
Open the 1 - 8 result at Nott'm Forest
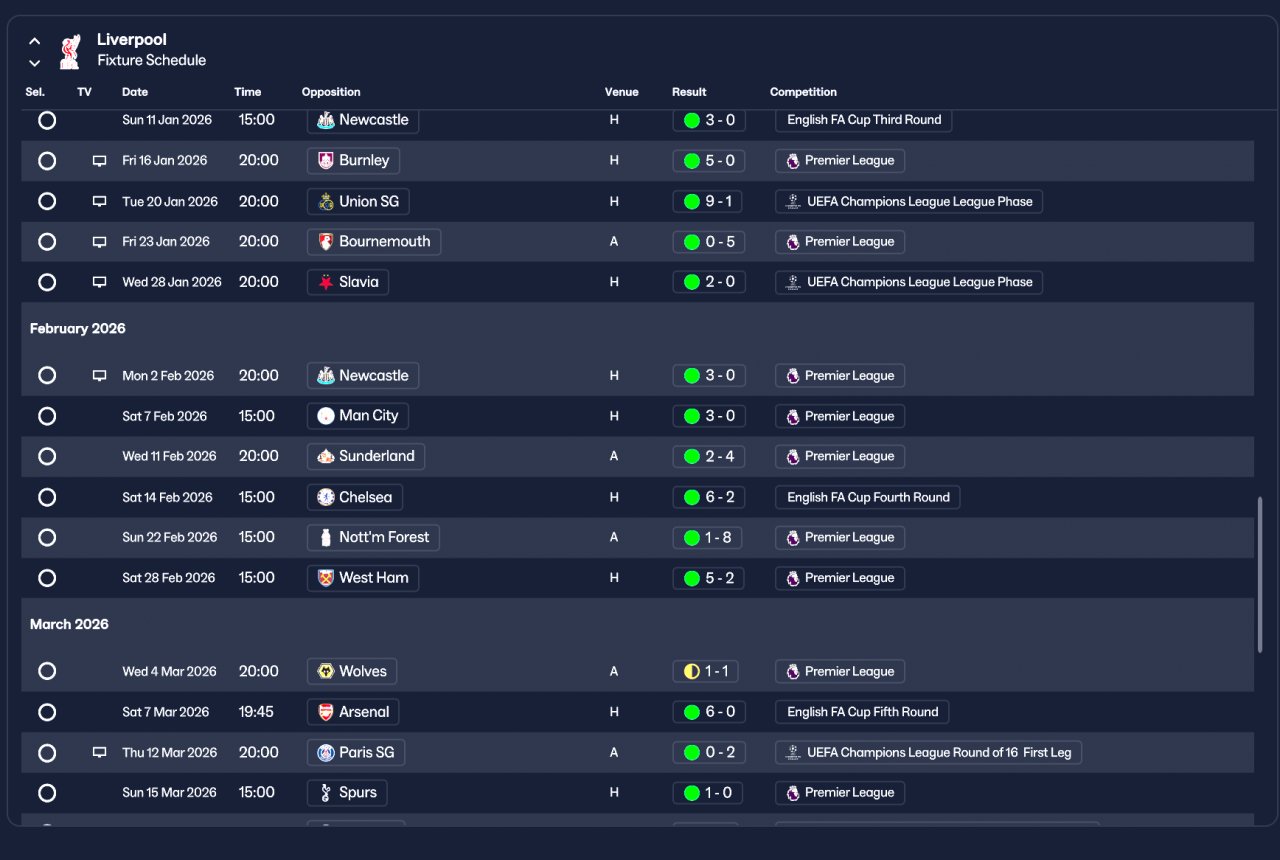(709, 537)
